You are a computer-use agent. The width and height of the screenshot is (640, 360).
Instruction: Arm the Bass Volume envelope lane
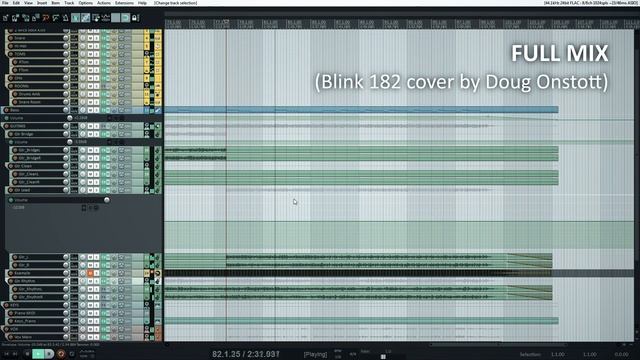pyautogui.click(x=7, y=118)
